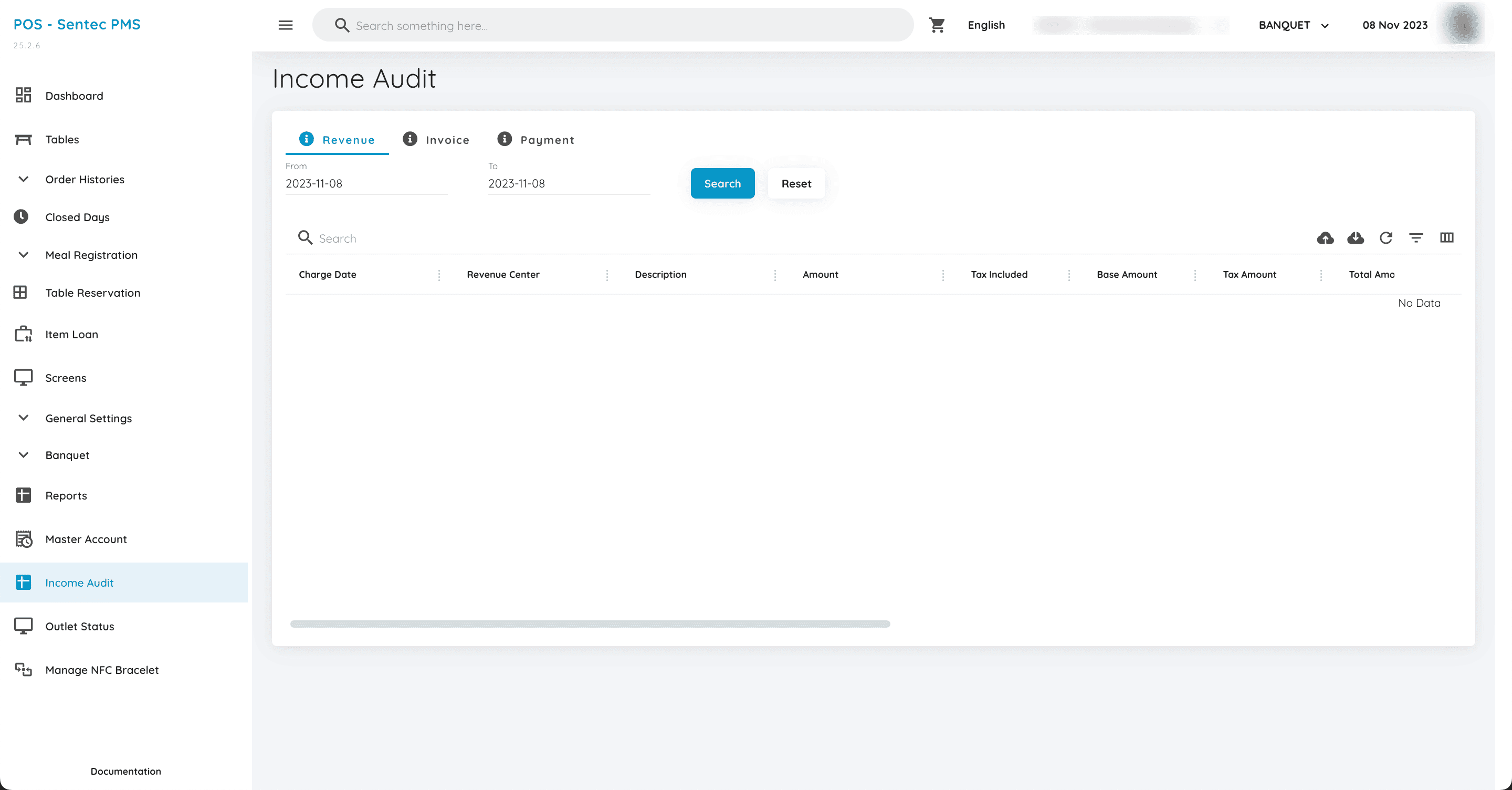Click the Reports icon in sidebar

pyautogui.click(x=23, y=495)
